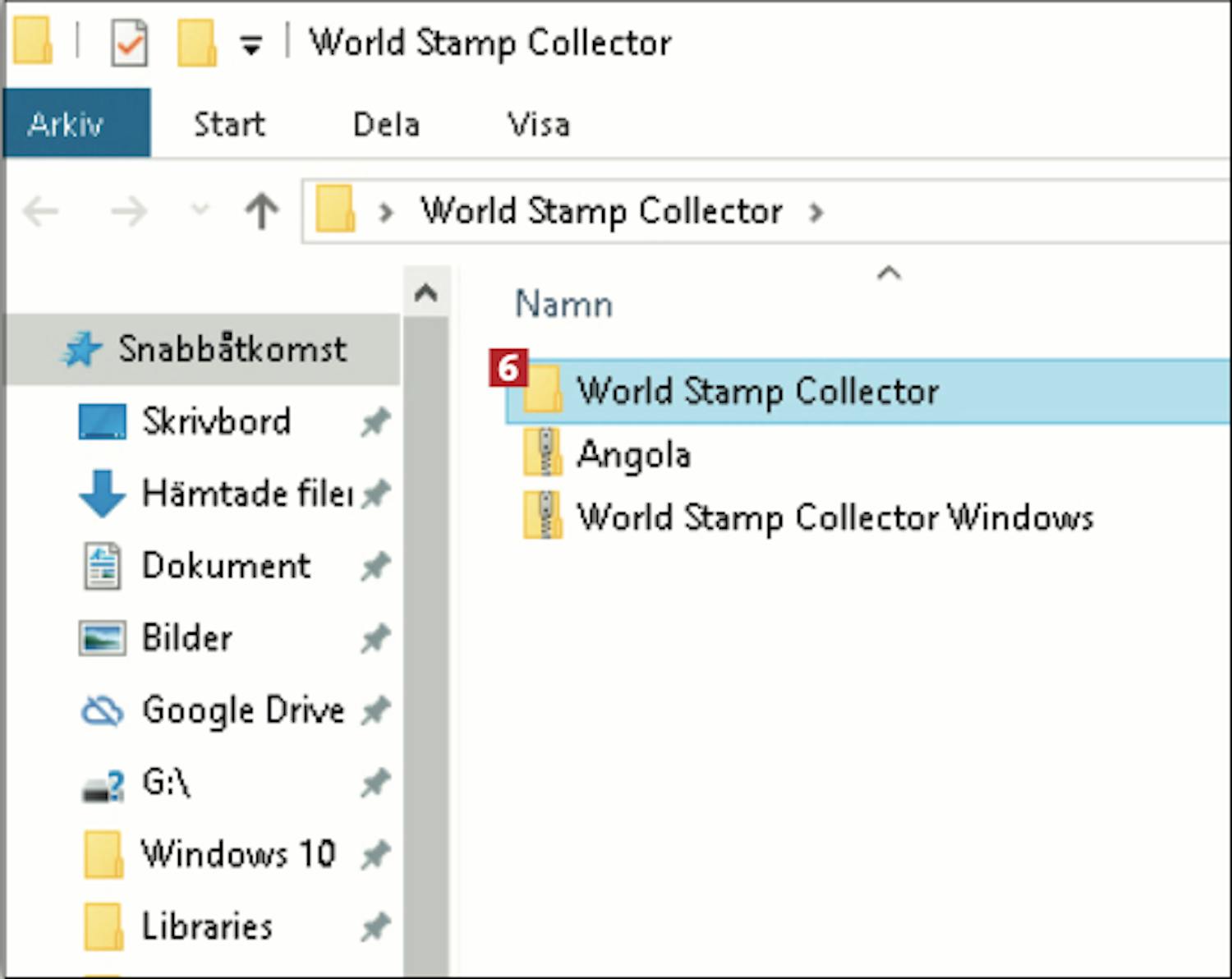
Task: Click the Back navigation arrow
Action: (41, 212)
